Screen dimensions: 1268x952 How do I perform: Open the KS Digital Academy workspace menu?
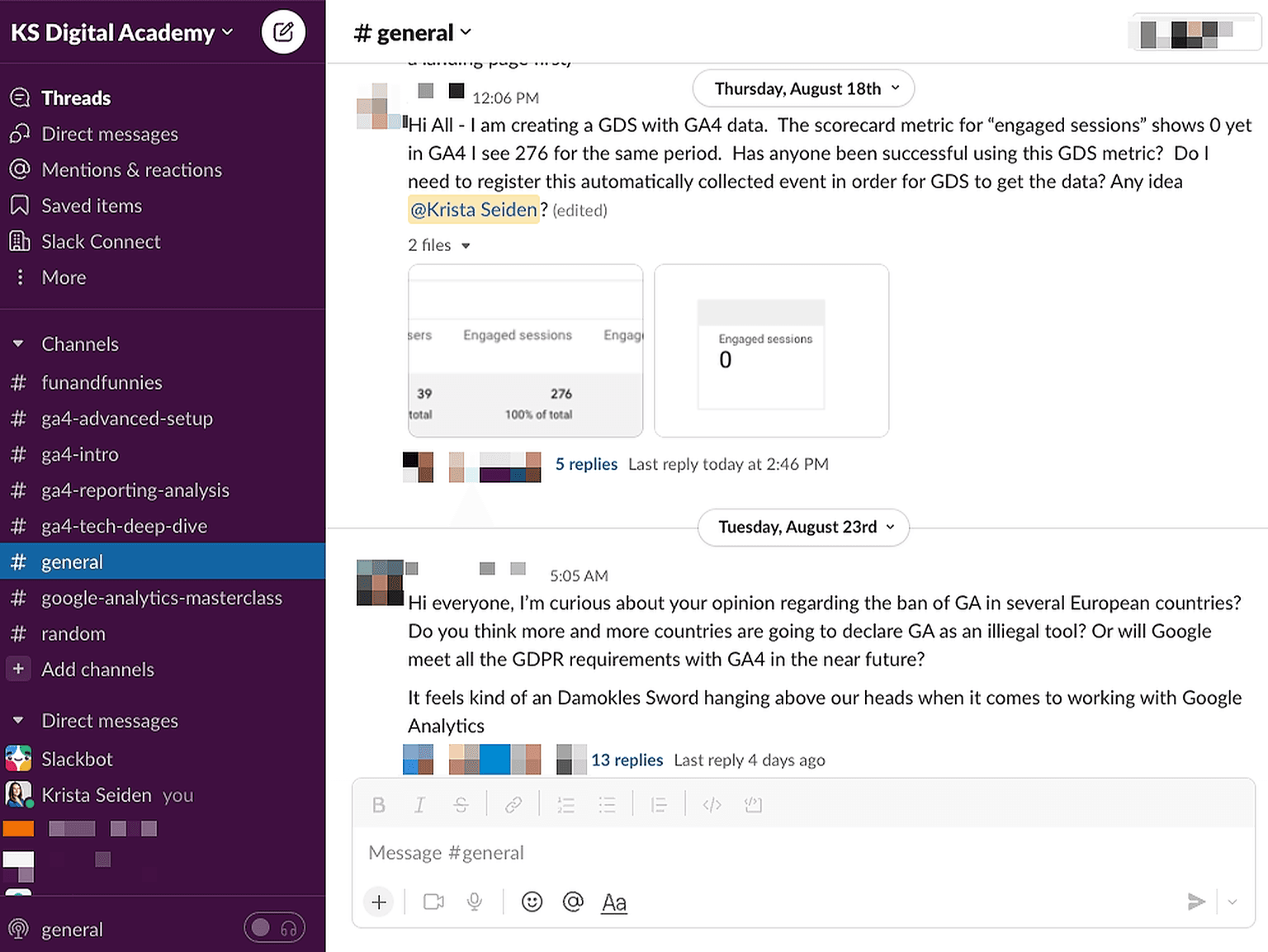coord(122,32)
